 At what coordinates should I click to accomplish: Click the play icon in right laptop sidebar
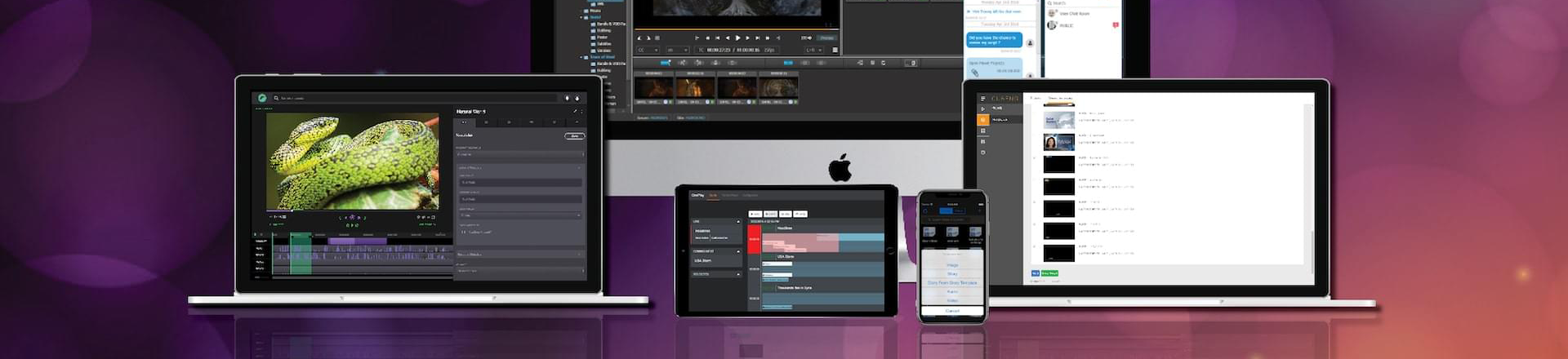(982, 109)
